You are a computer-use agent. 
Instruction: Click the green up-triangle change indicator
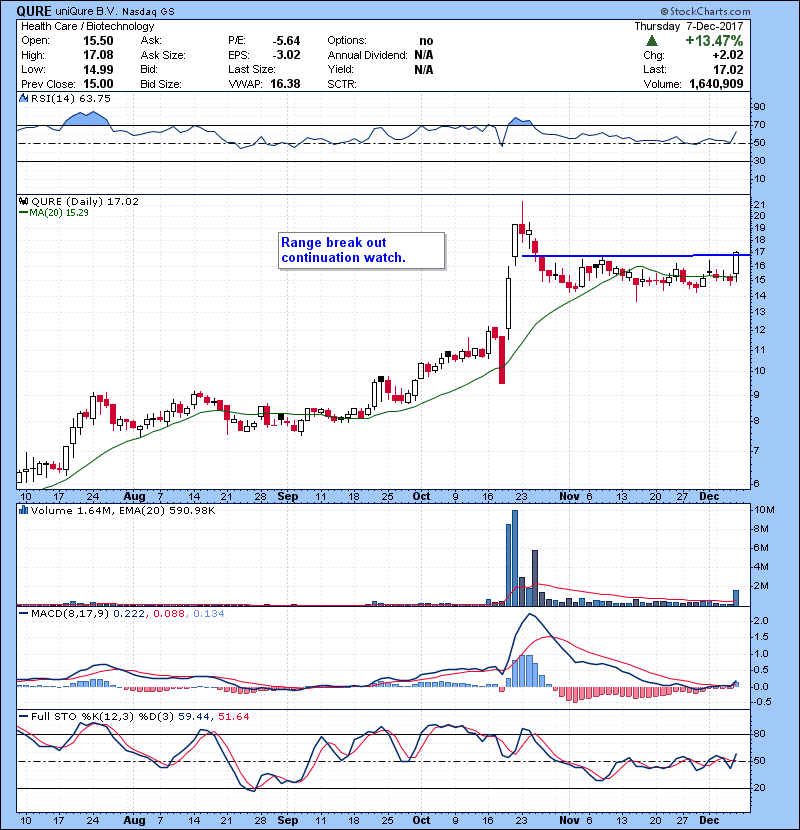[652, 41]
